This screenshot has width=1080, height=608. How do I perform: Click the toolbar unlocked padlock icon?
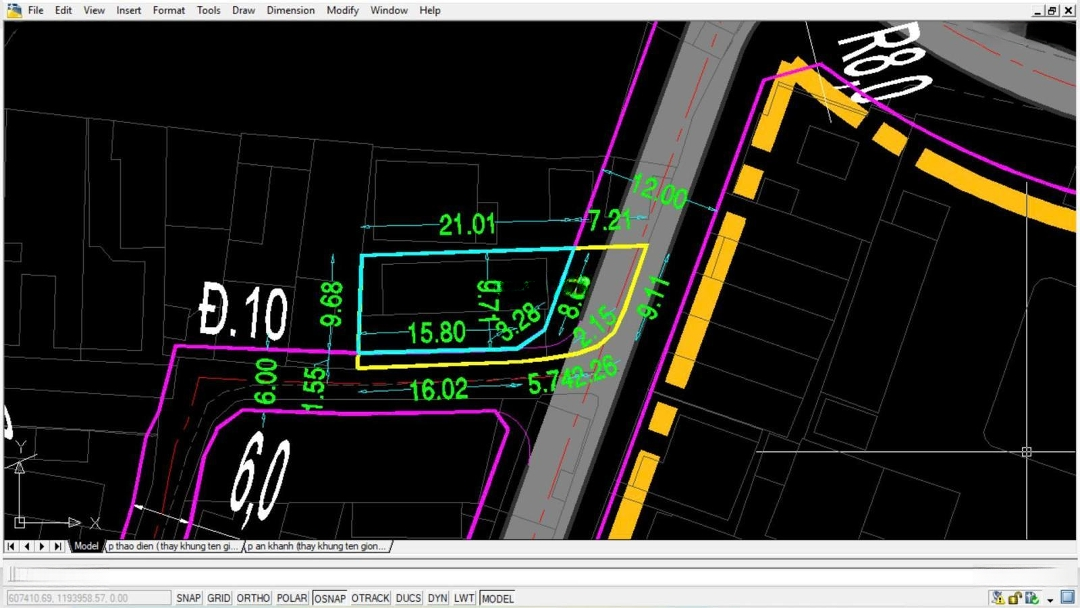pyautogui.click(x=1015, y=598)
